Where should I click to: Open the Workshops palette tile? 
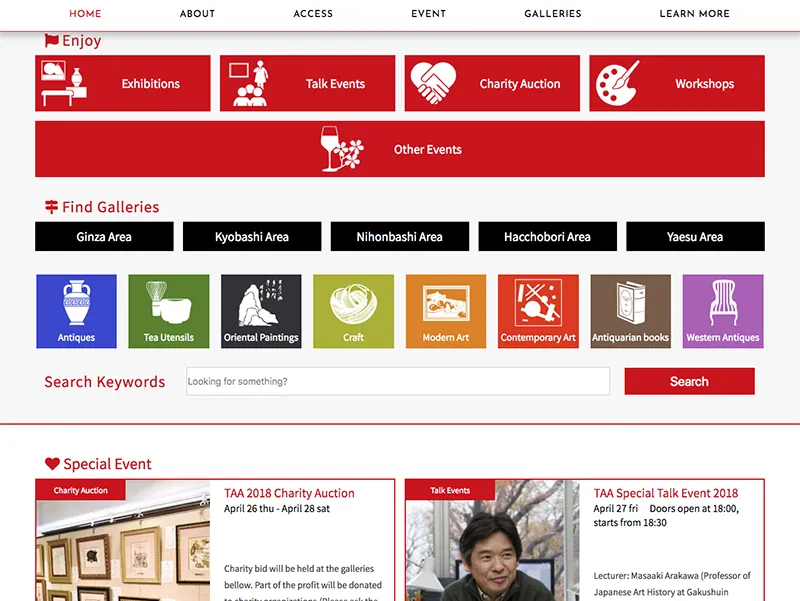click(677, 83)
